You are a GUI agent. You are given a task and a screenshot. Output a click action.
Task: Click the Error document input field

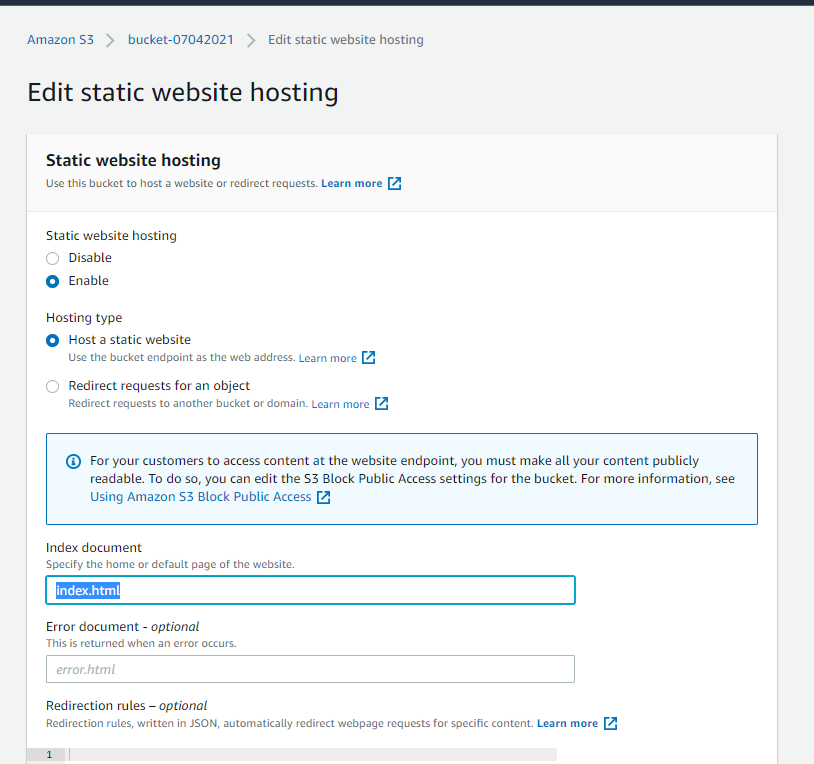[310, 669]
